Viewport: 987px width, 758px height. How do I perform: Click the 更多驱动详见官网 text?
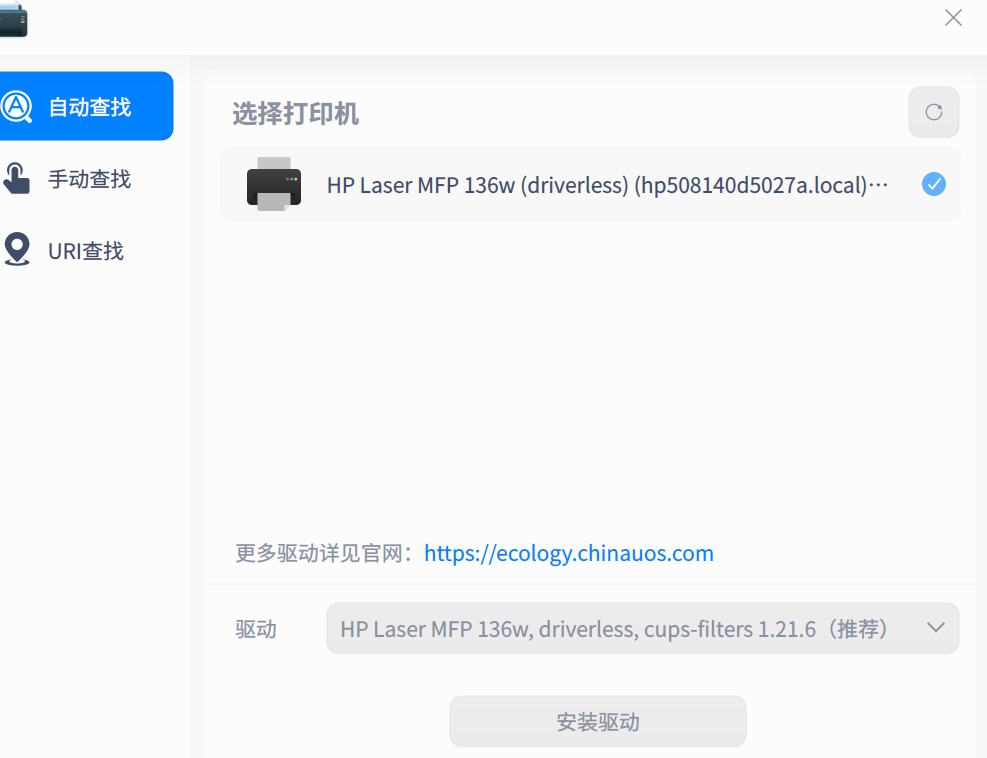point(319,553)
